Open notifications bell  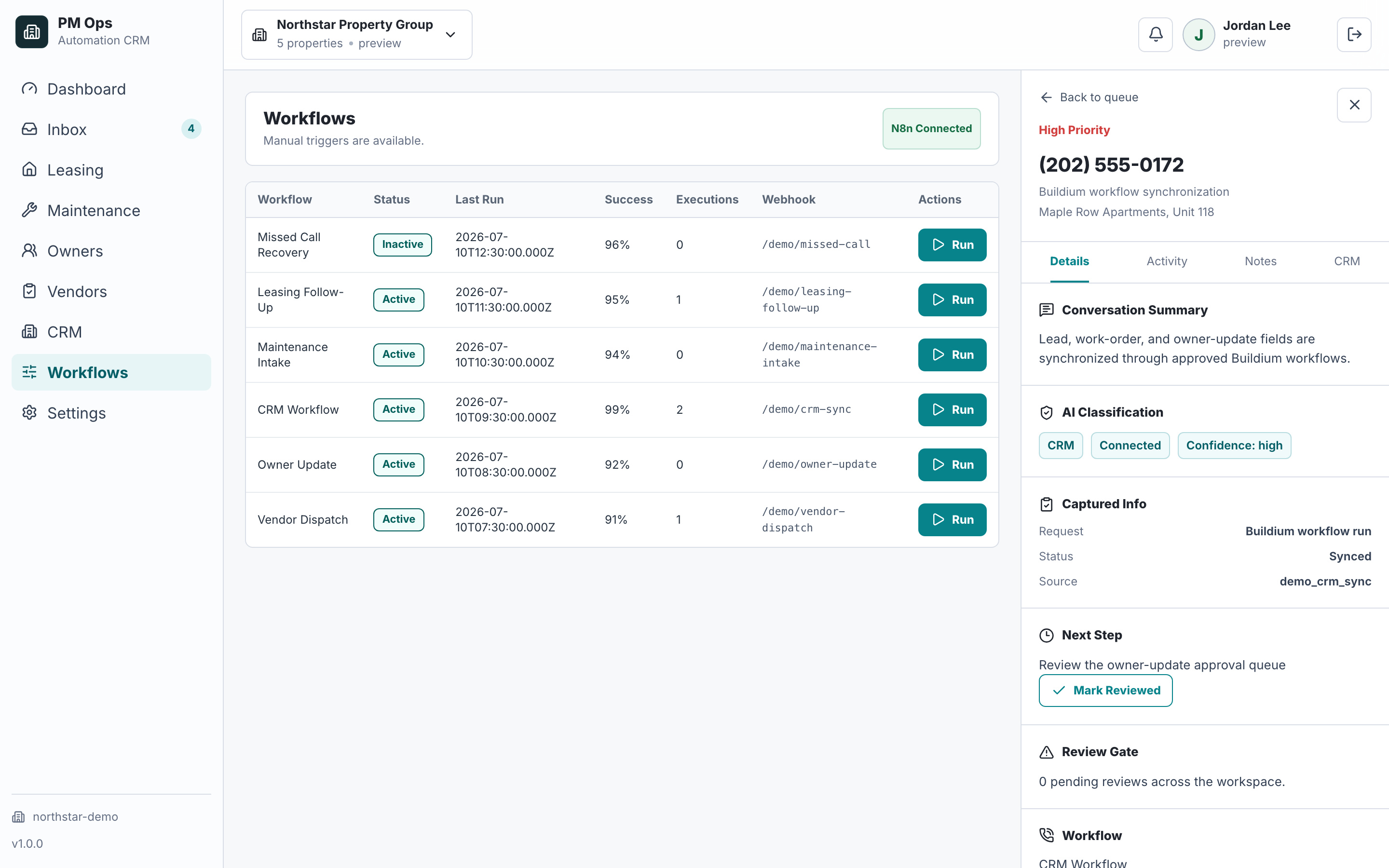(1156, 34)
